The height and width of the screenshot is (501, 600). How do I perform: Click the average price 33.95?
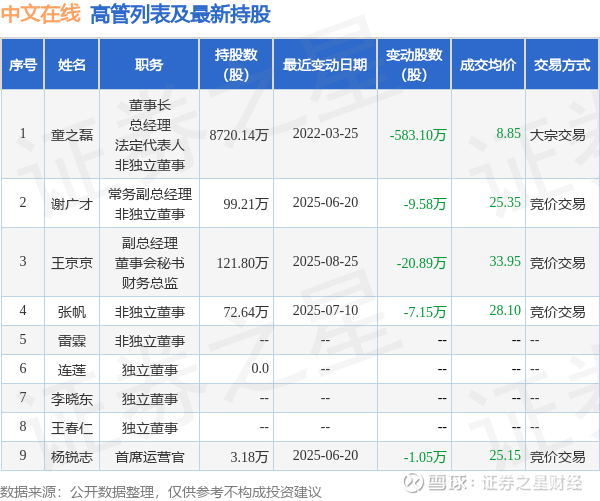pyautogui.click(x=505, y=261)
